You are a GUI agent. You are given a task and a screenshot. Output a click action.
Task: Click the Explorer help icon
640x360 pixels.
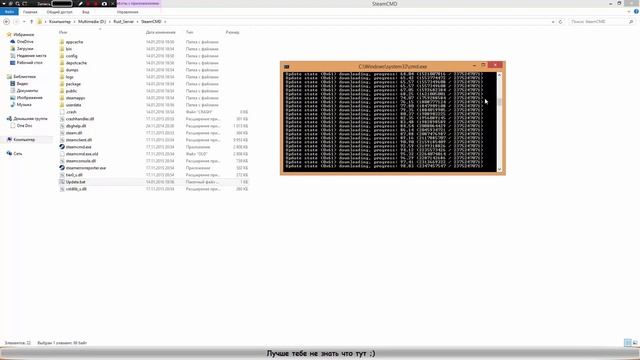pos(636,12)
